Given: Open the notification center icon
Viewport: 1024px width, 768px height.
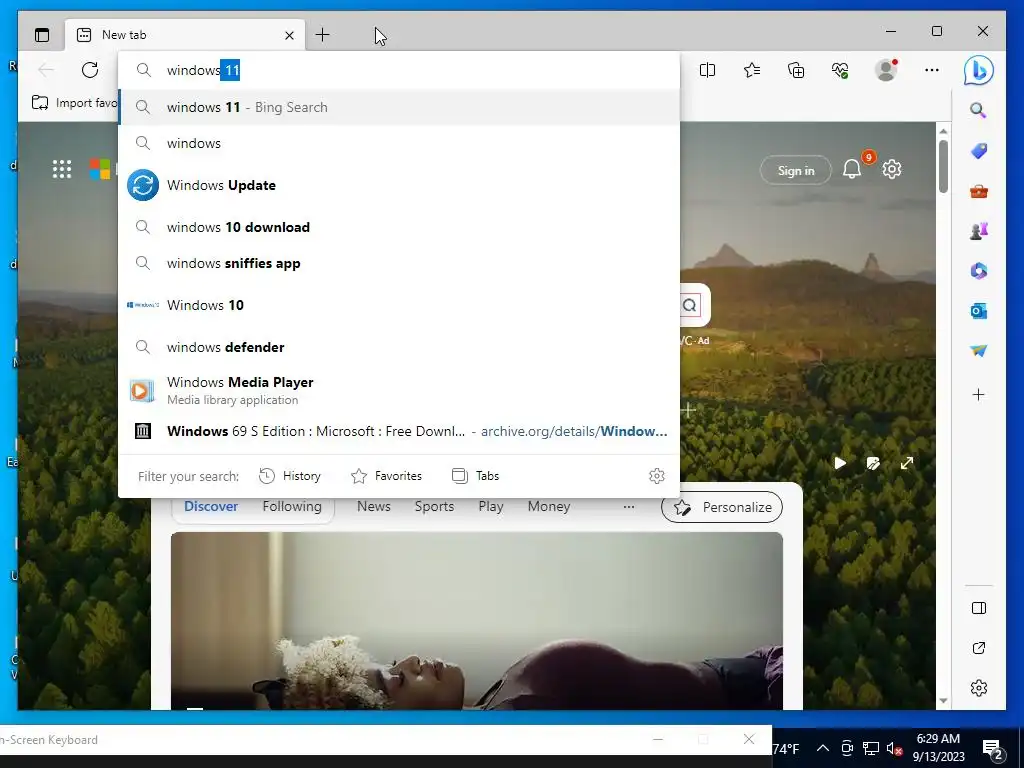Looking at the screenshot, I should point(993,749).
